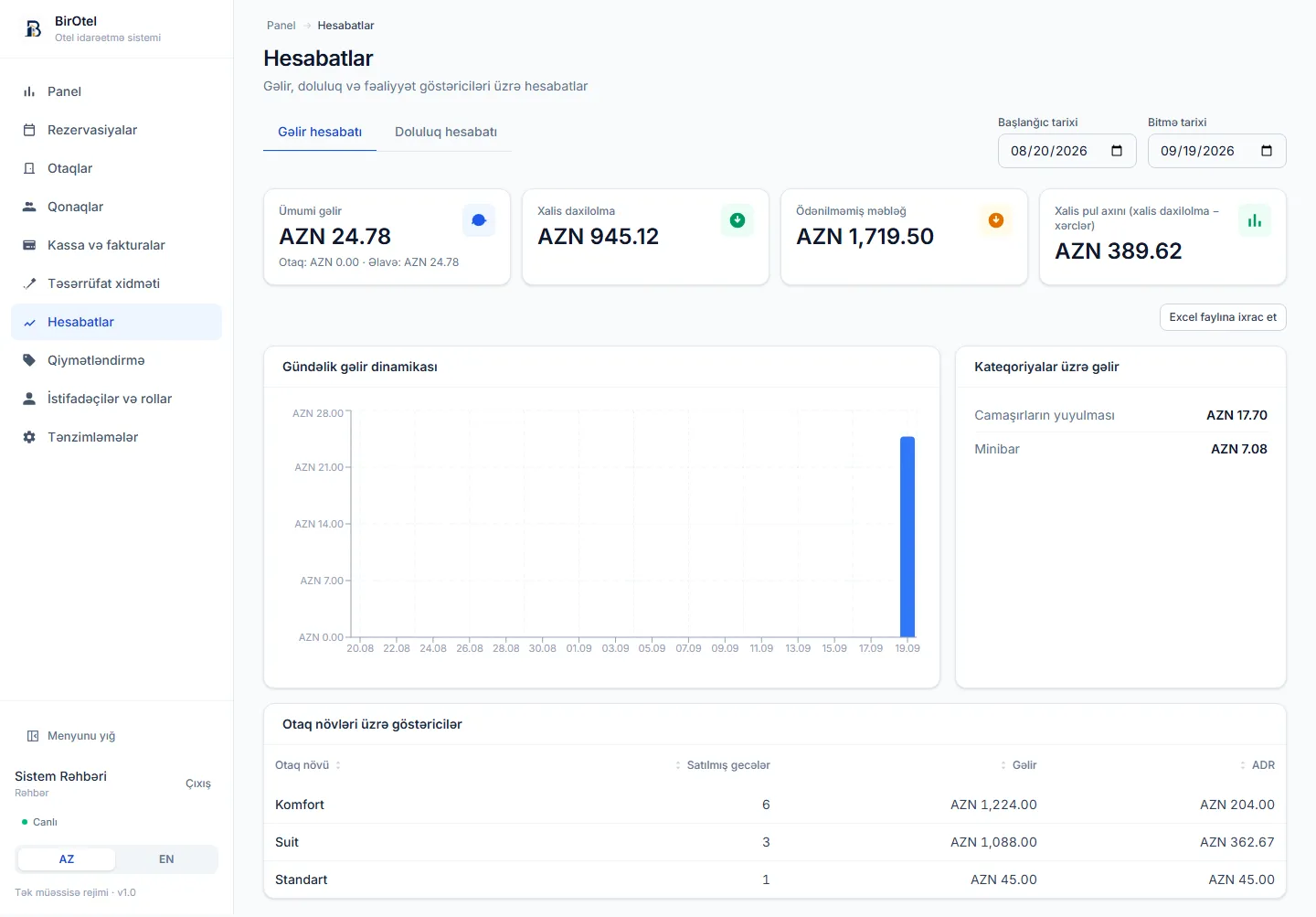Viewport: 1316px width, 917px height.
Task: Click the Qiymətləndirmə tag icon
Action: point(29,360)
